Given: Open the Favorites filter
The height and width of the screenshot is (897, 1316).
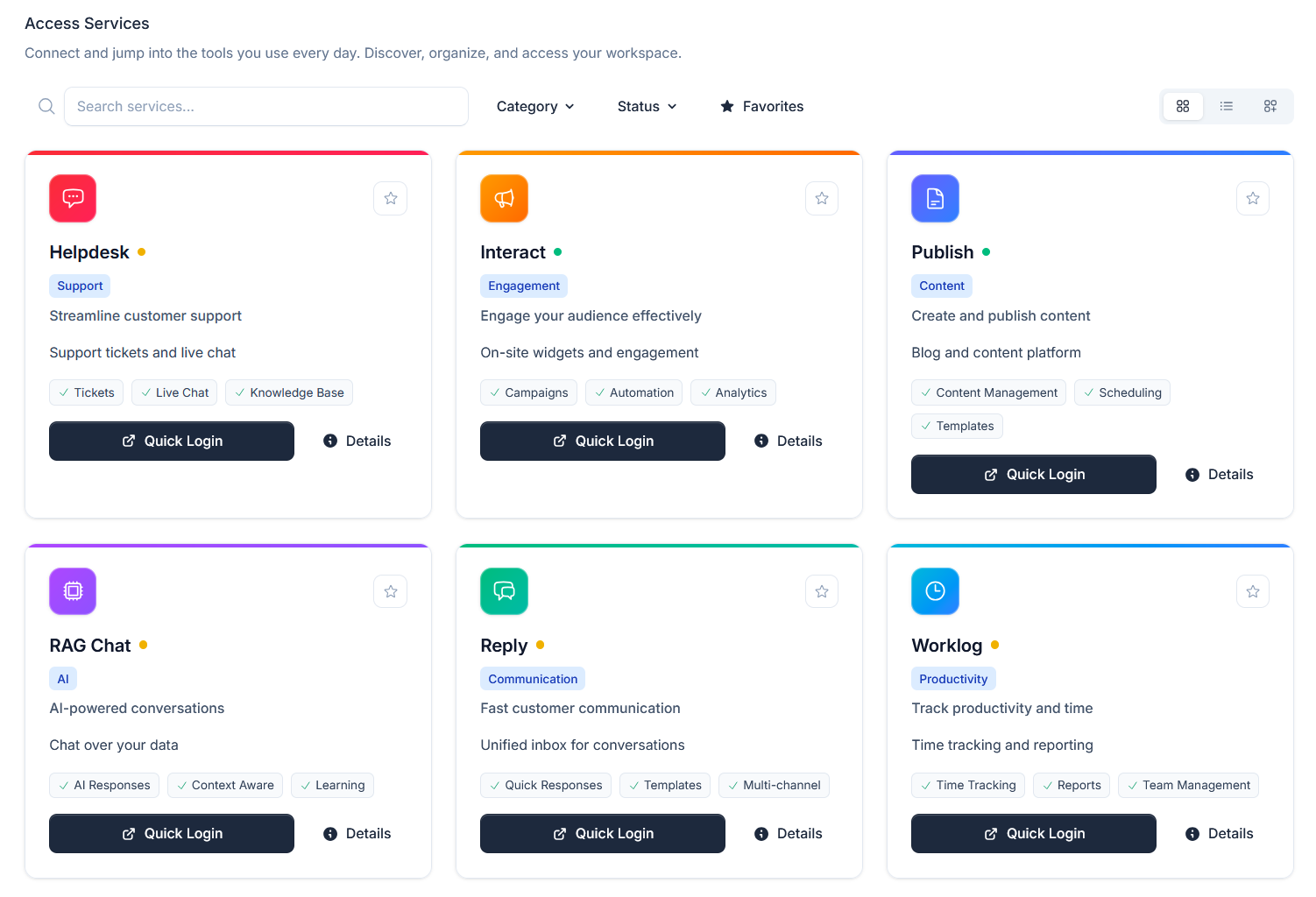Looking at the screenshot, I should coord(761,106).
